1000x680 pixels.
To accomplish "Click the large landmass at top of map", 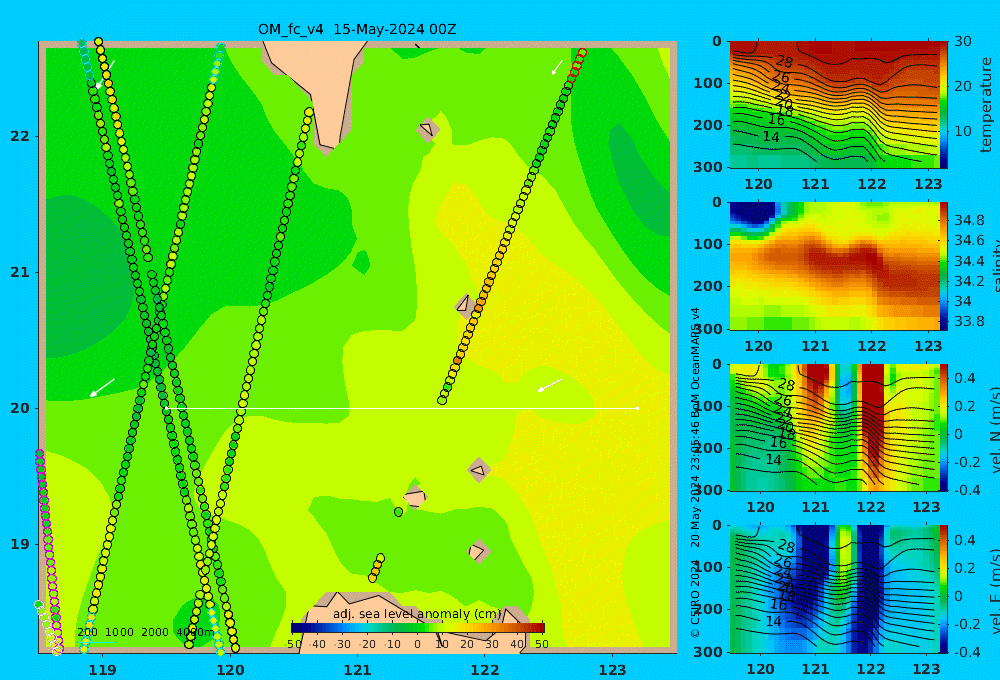I will click(317, 91).
